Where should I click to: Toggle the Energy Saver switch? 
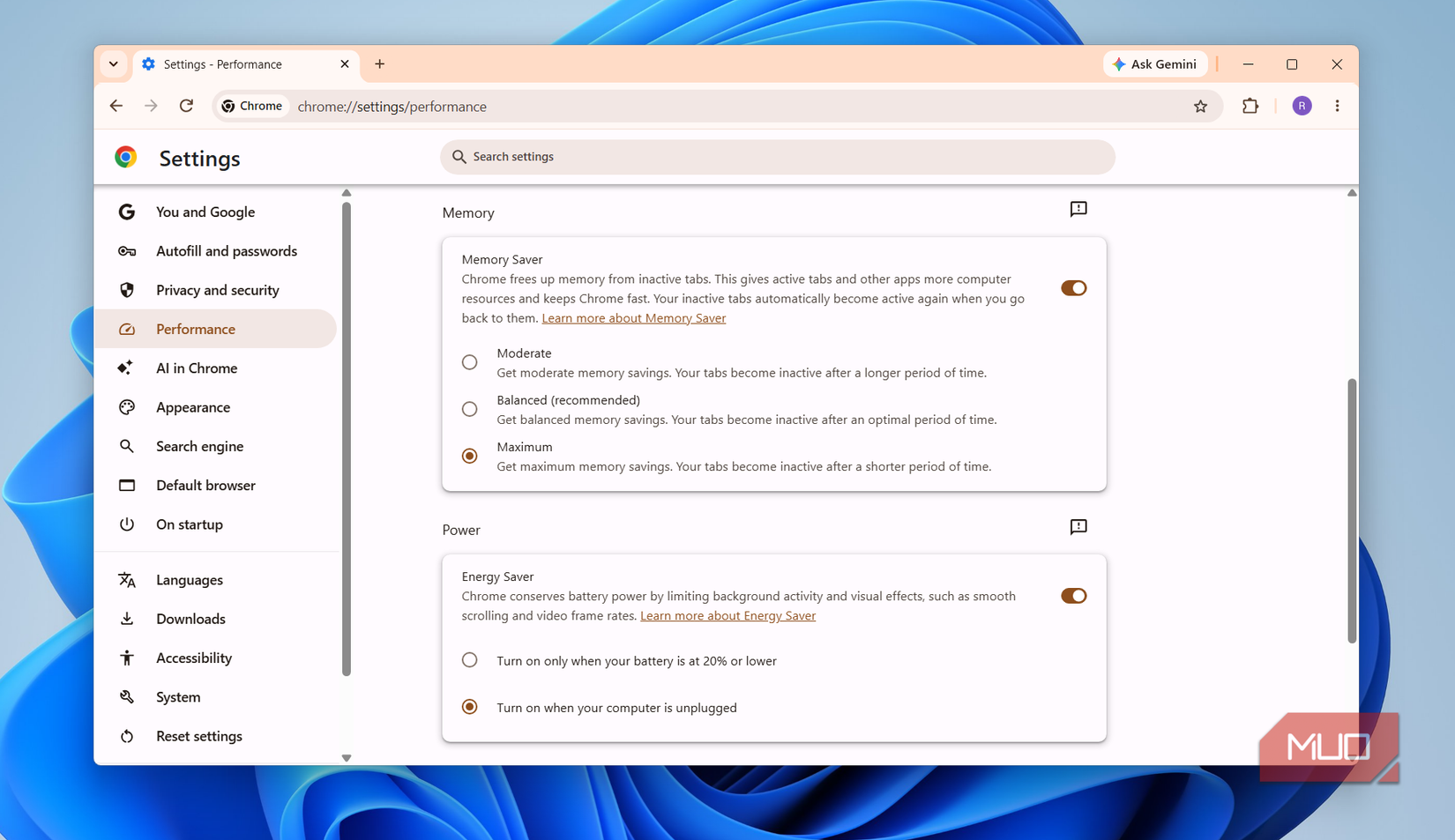click(1074, 596)
